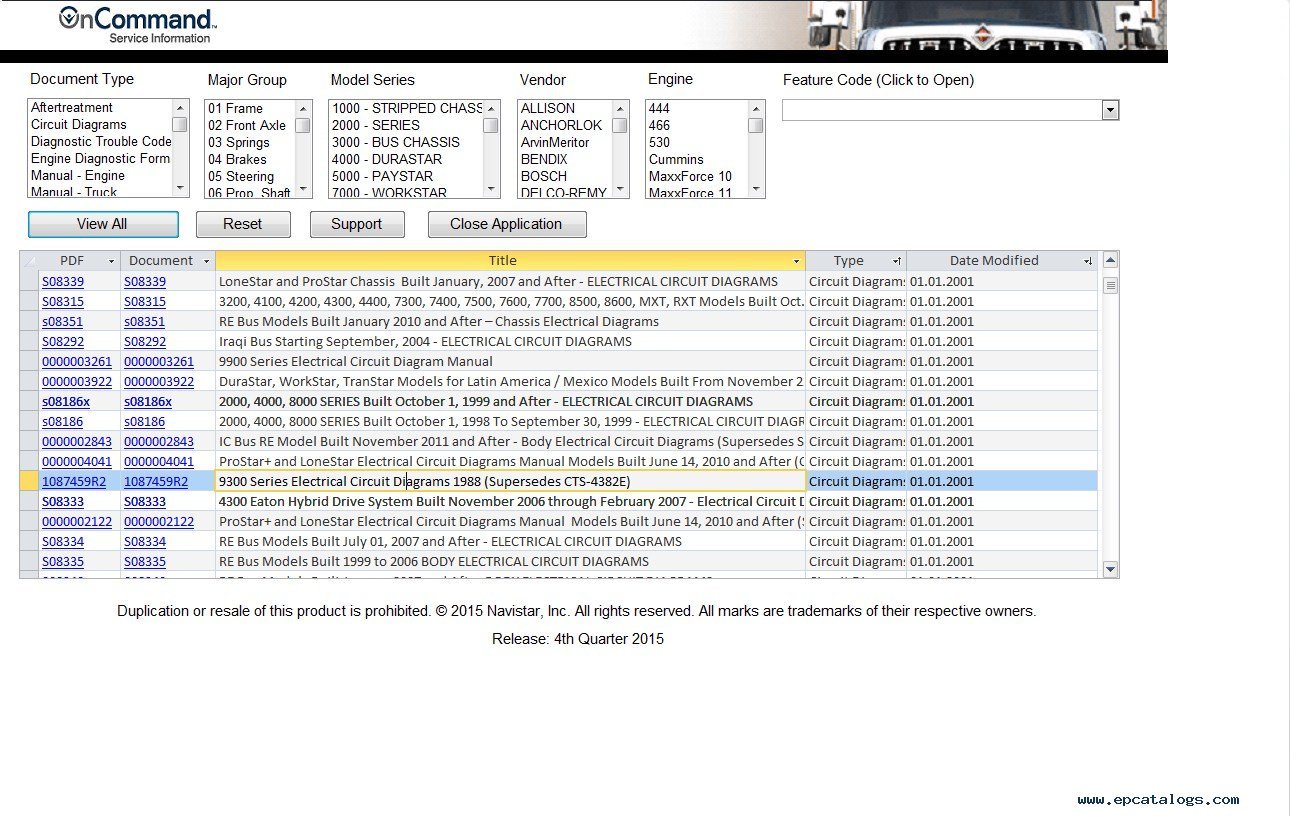
Task: Open the Feature Code dropdown arrow
Action: coord(1110,110)
